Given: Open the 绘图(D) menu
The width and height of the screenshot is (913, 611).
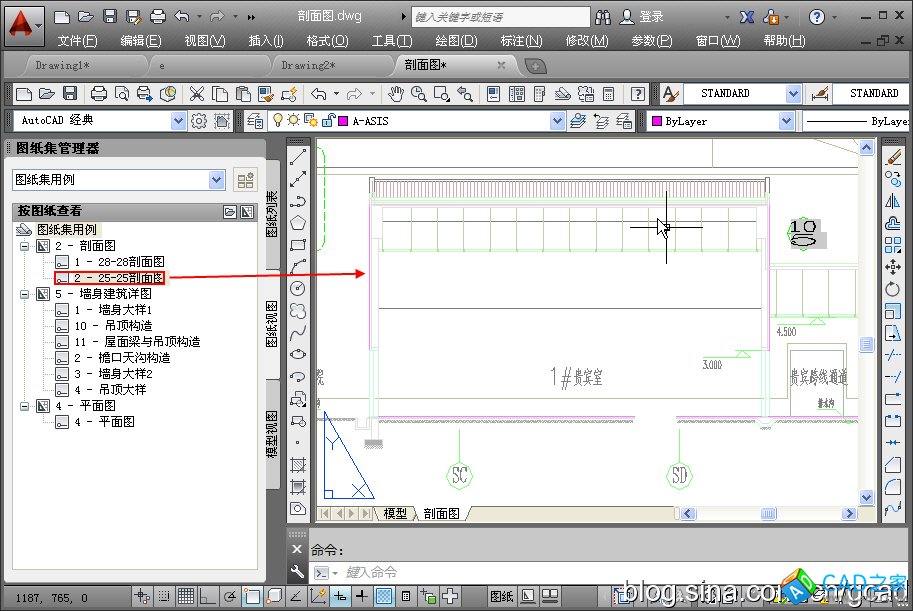Looking at the screenshot, I should (x=456, y=41).
